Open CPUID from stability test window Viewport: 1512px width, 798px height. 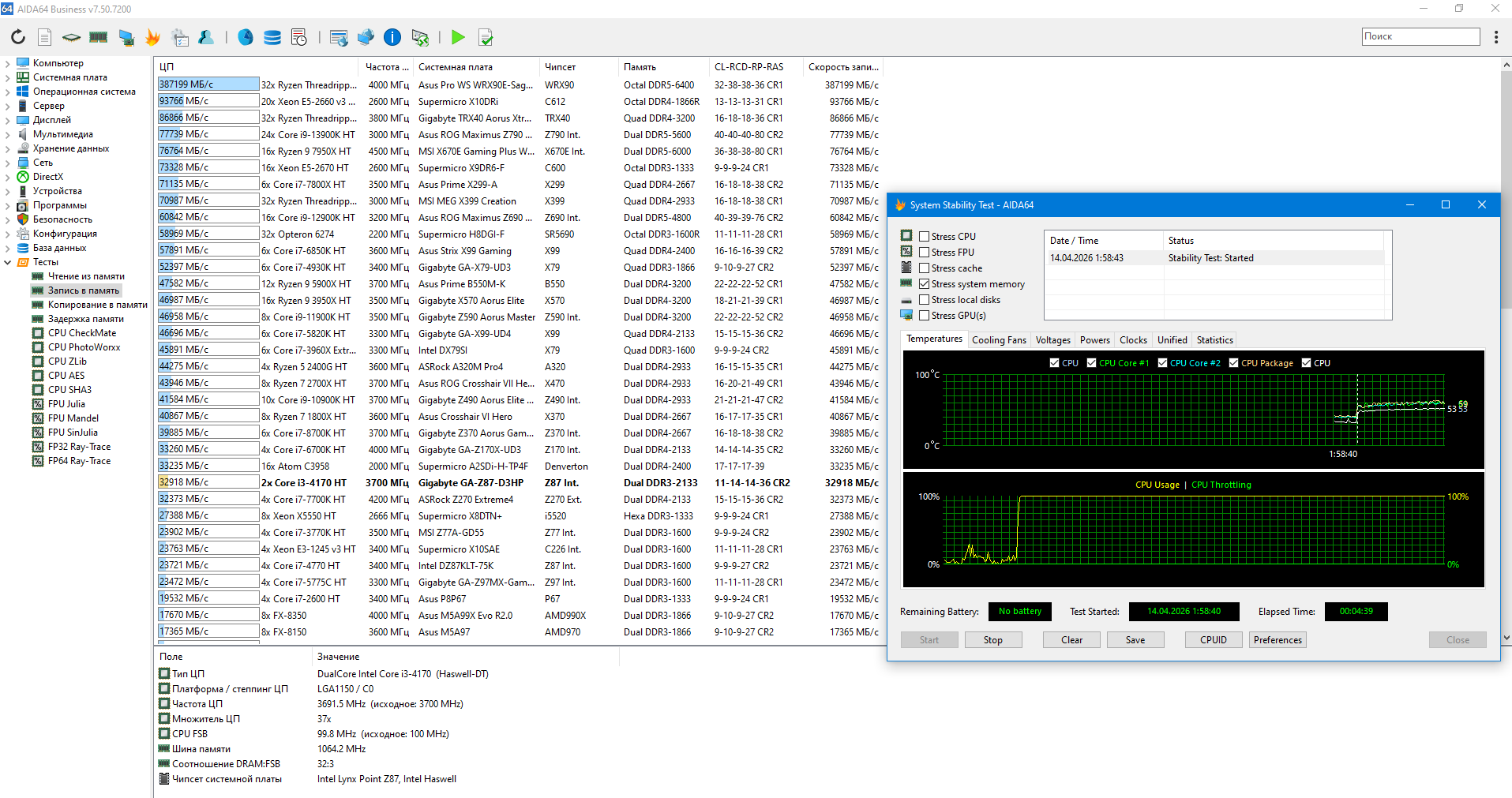[x=1214, y=640]
